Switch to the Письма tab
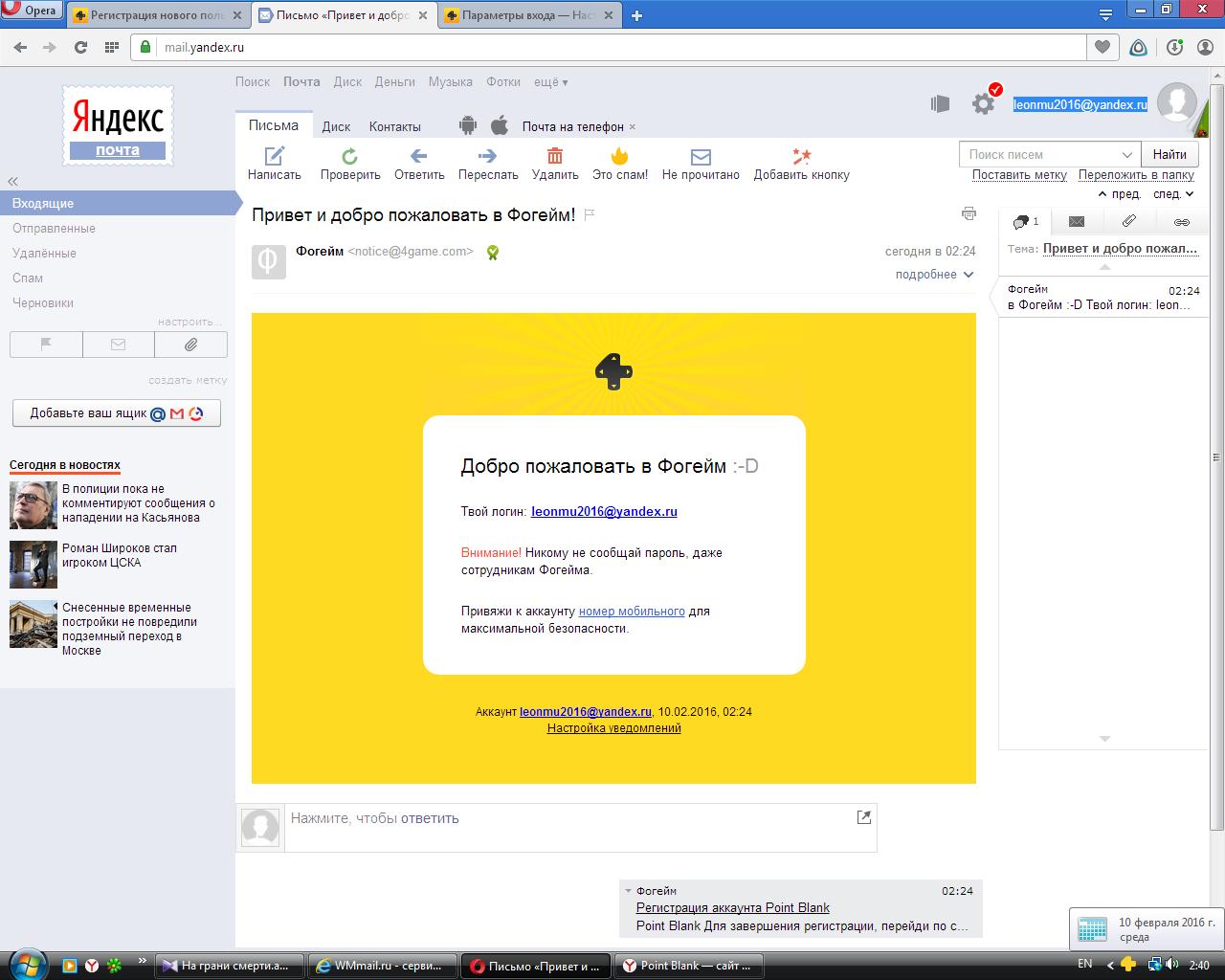This screenshot has width=1225, height=980. [x=274, y=125]
